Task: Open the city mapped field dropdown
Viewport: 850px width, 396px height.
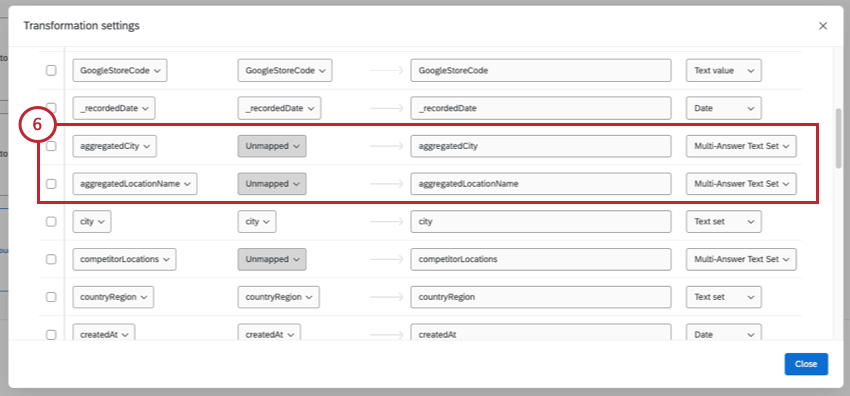Action: pos(256,222)
